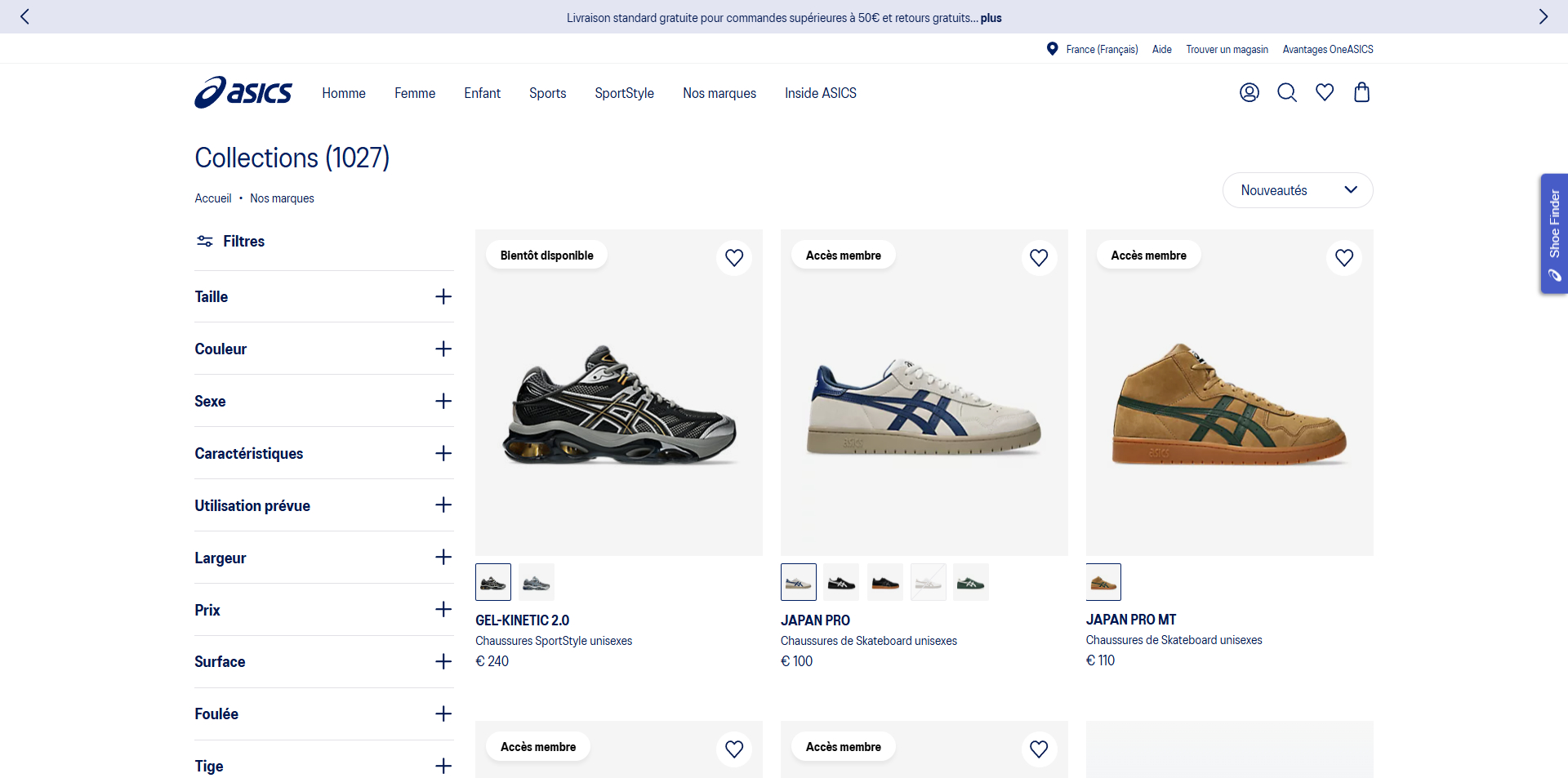The image size is (1568, 778).
Task: Open the wishlist heart in the header
Action: pyautogui.click(x=1324, y=92)
